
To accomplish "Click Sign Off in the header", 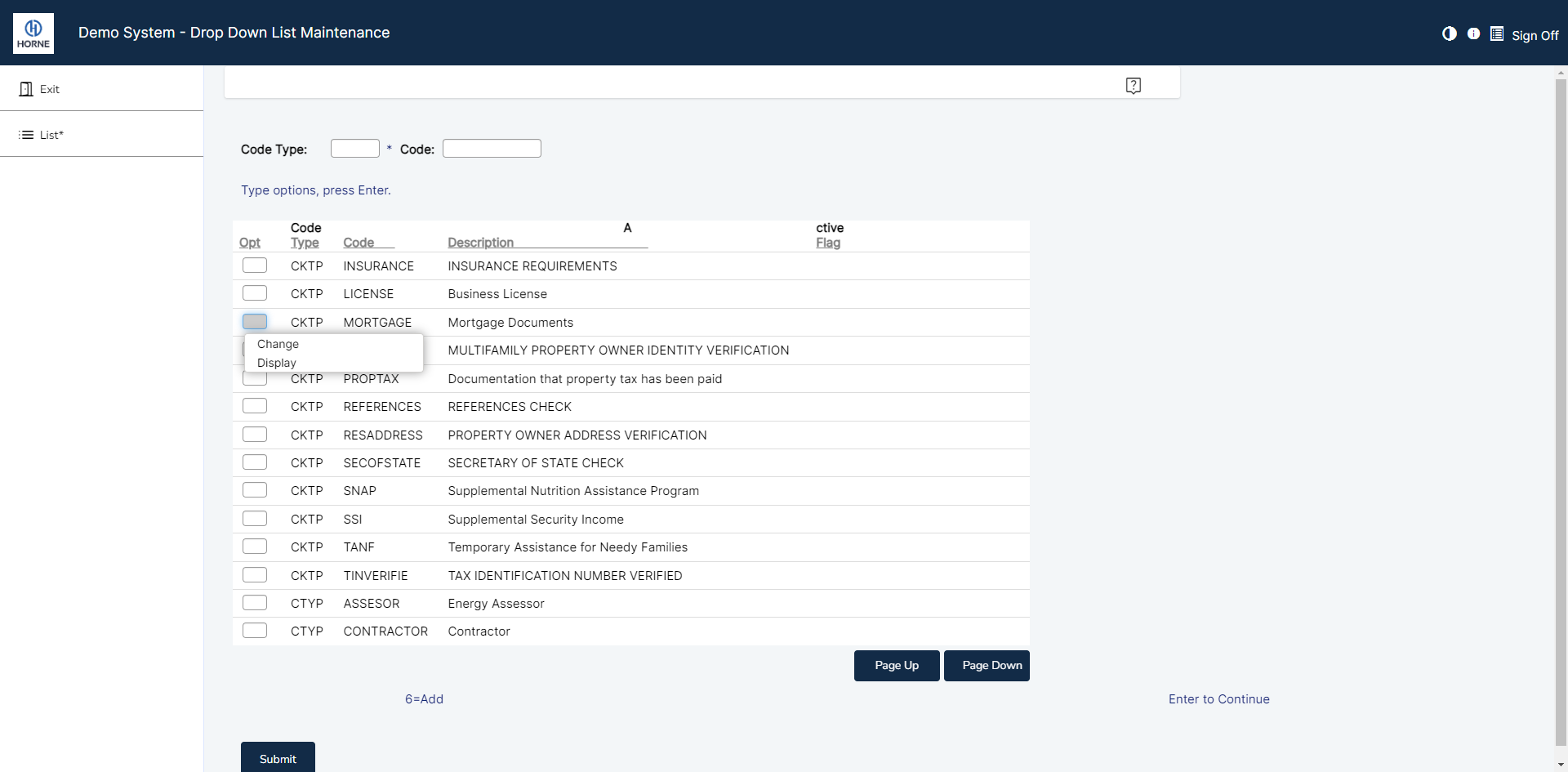I will point(1535,35).
